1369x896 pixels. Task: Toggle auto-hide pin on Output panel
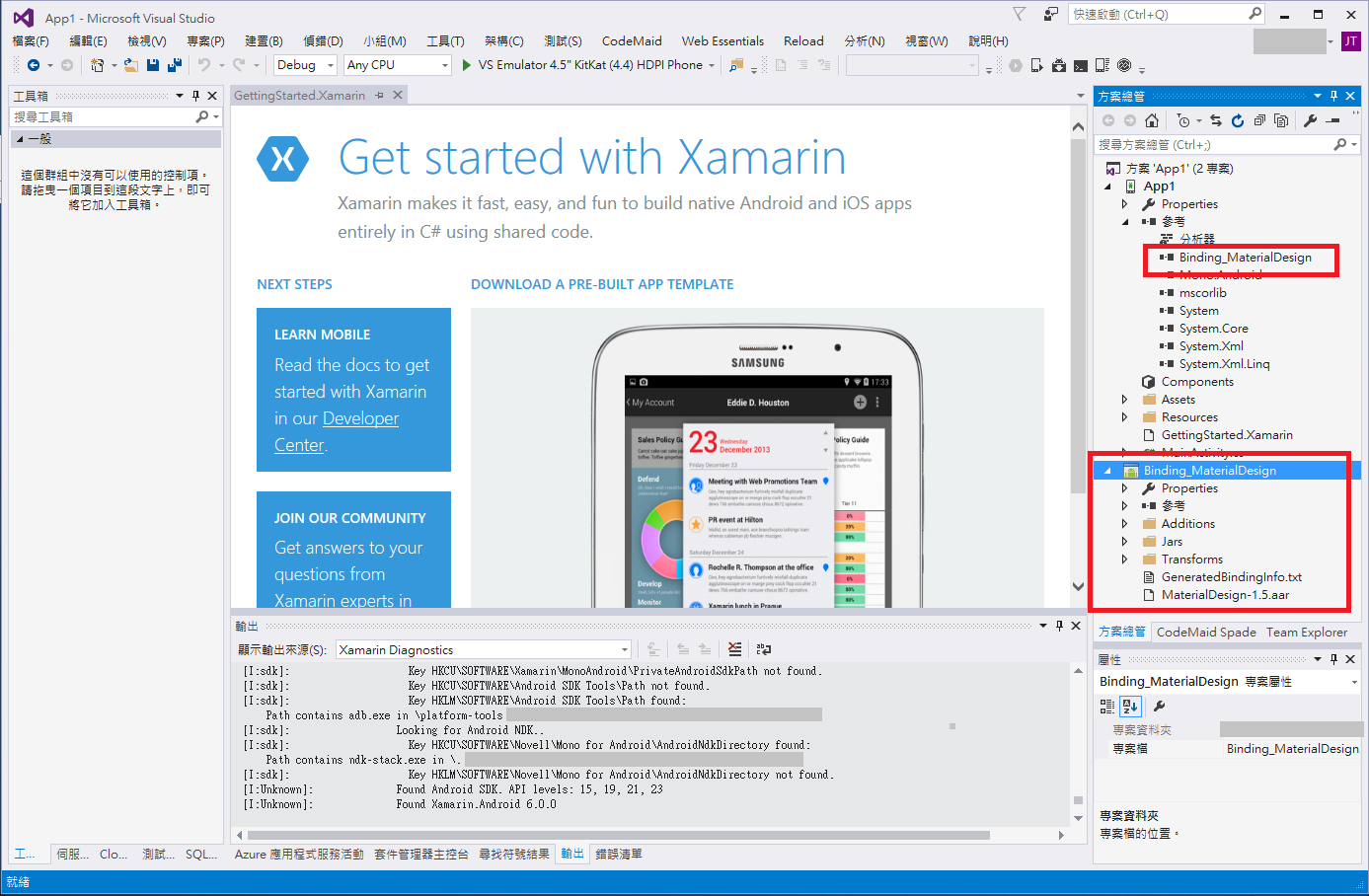(1059, 626)
